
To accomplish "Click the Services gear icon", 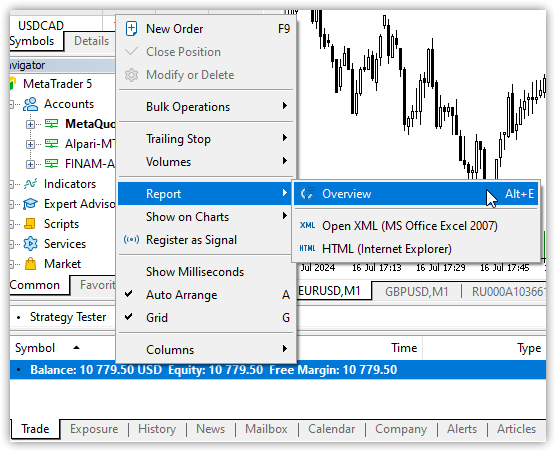I will [x=30, y=244].
